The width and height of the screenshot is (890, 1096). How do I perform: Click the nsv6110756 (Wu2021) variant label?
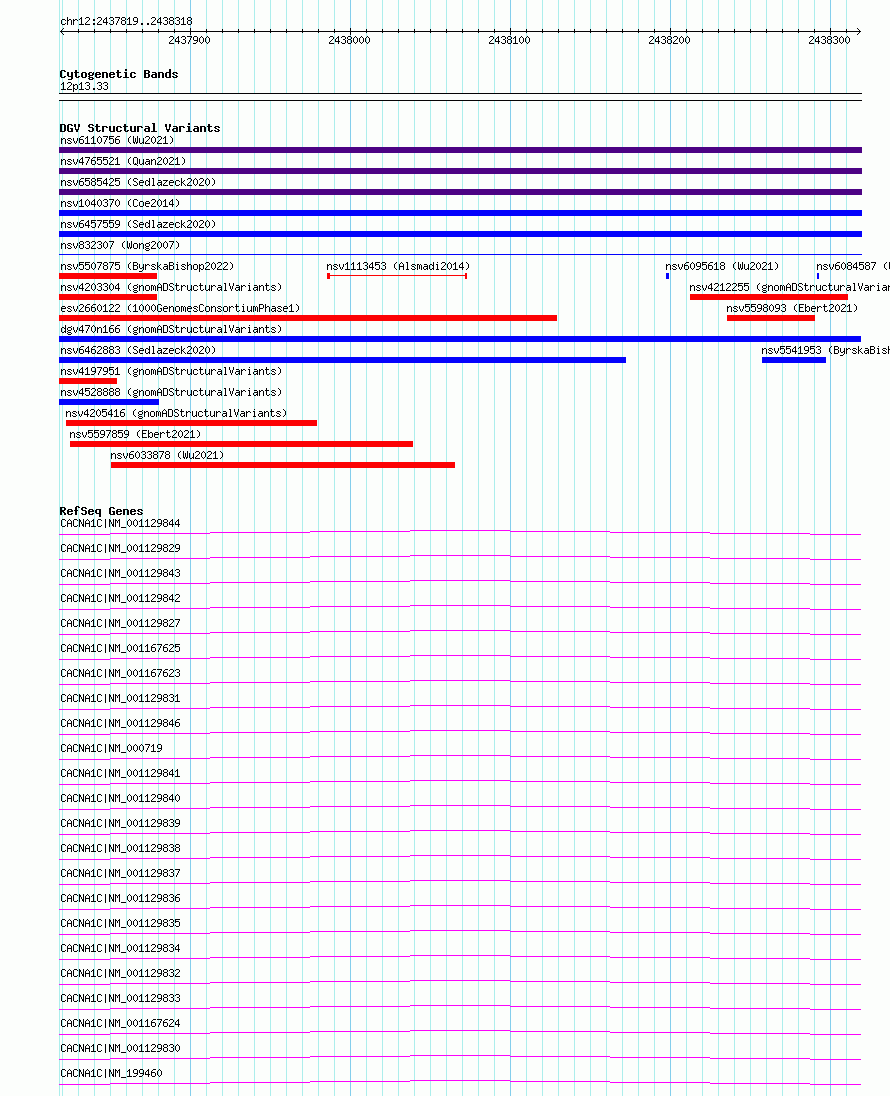[117, 140]
